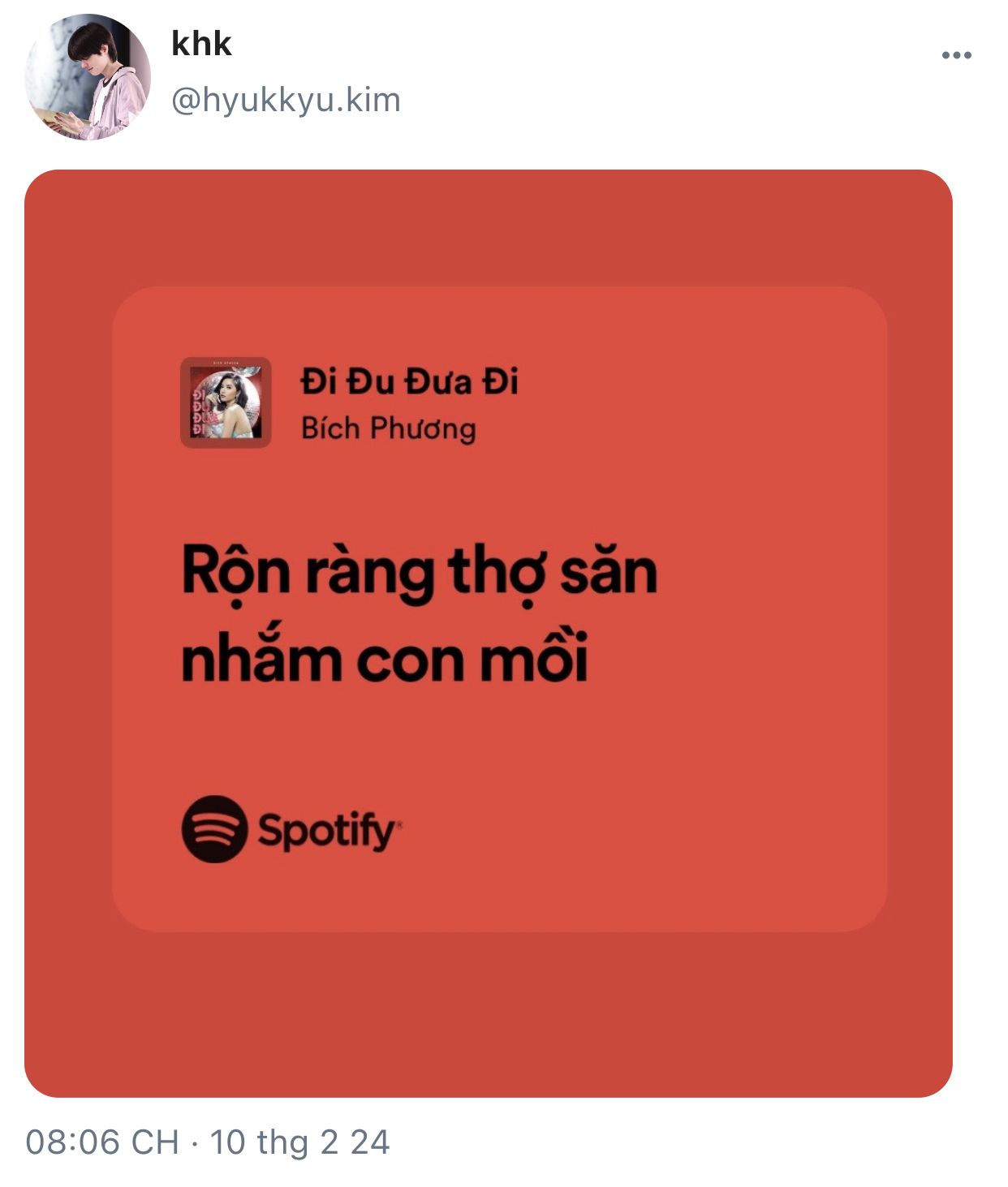Open the post timestamp 08:06 CH

click(102, 1142)
